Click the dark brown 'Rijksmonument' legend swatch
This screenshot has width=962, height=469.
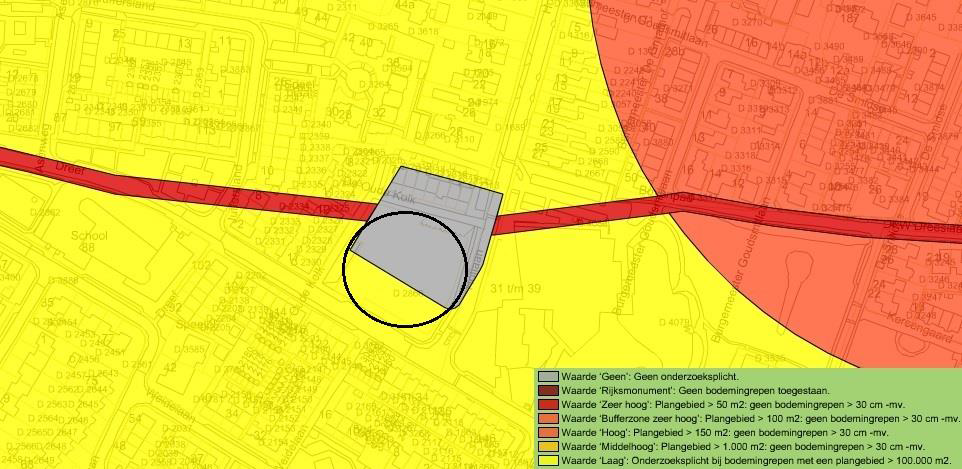[x=548, y=390]
